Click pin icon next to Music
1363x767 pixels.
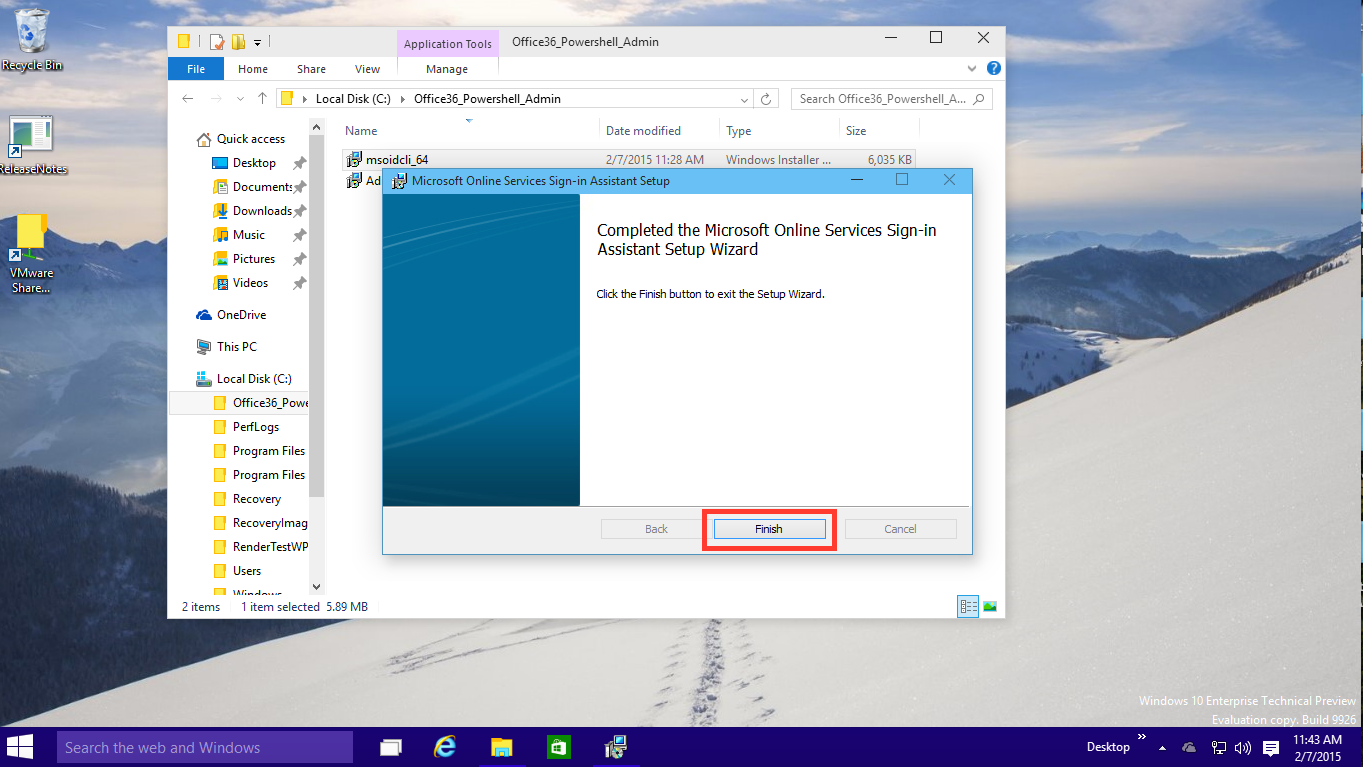point(299,235)
